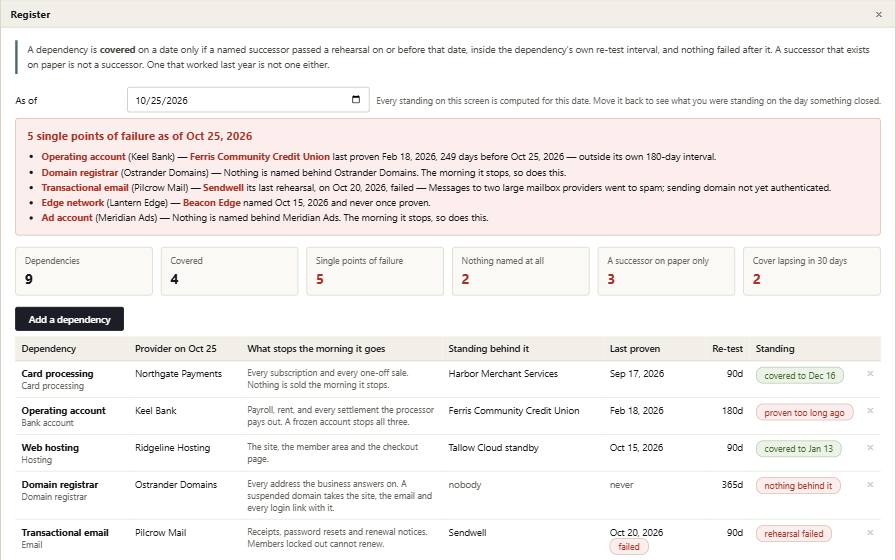
Task: Click the covered to Dec 16 badge
Action: (x=799, y=375)
